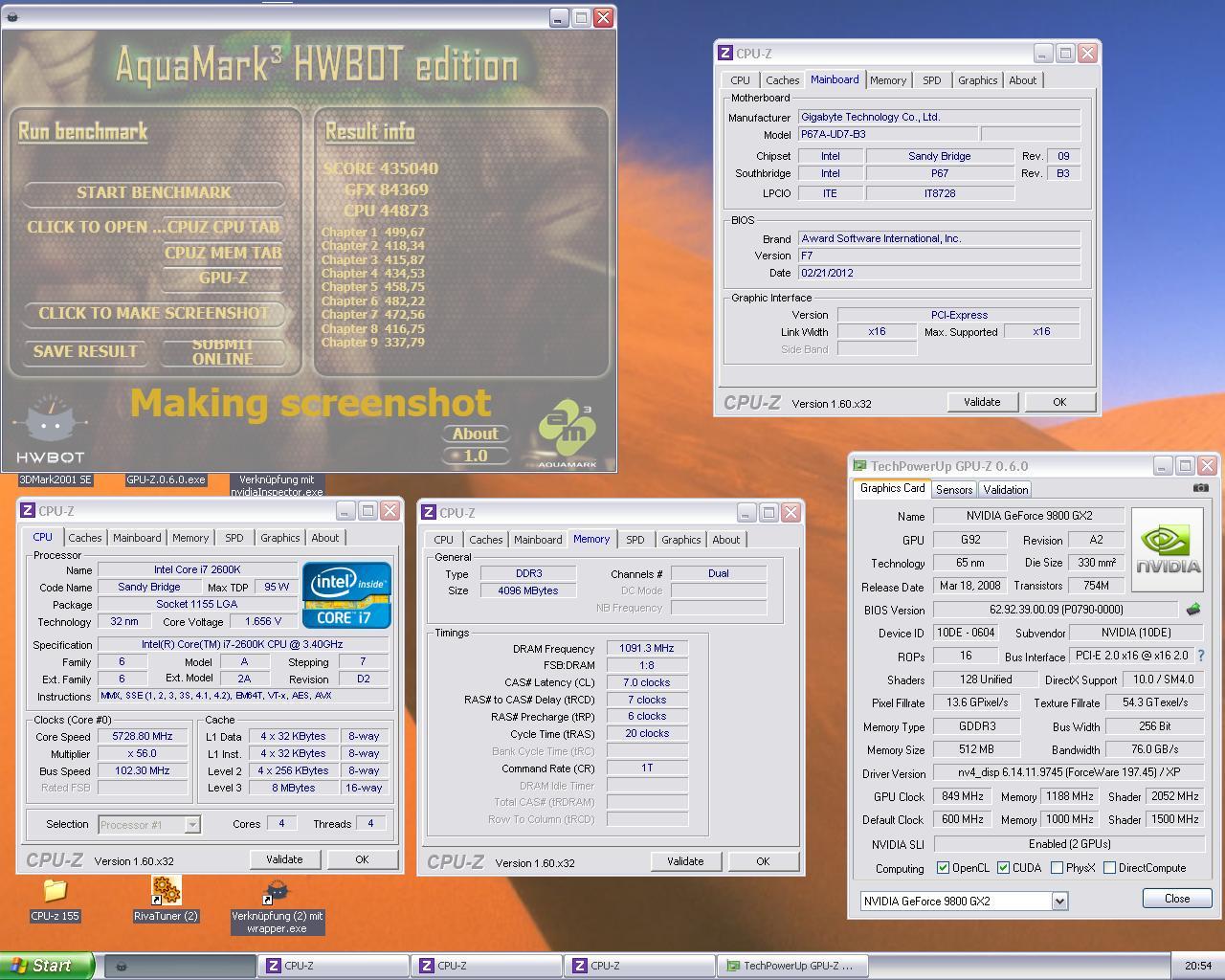Click the mainboard Model P67A-UD7-B3 field
1225x980 pixels.
pos(887,134)
